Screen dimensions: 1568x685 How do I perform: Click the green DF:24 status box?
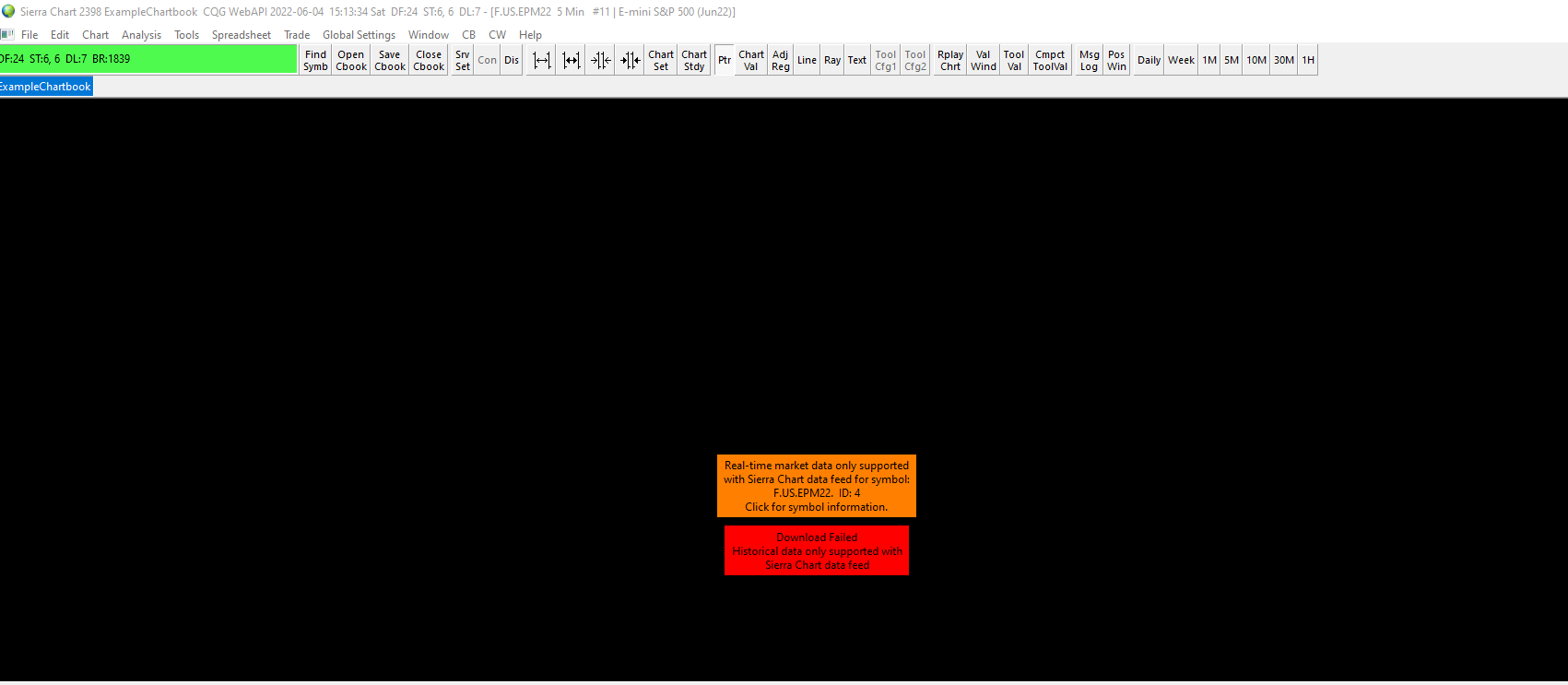[148, 59]
